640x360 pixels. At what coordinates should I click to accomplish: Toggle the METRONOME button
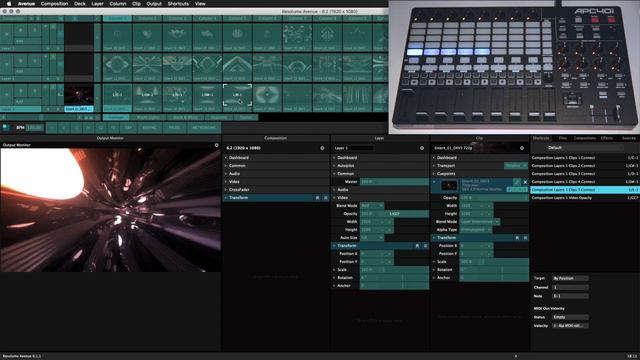pyautogui.click(x=204, y=128)
